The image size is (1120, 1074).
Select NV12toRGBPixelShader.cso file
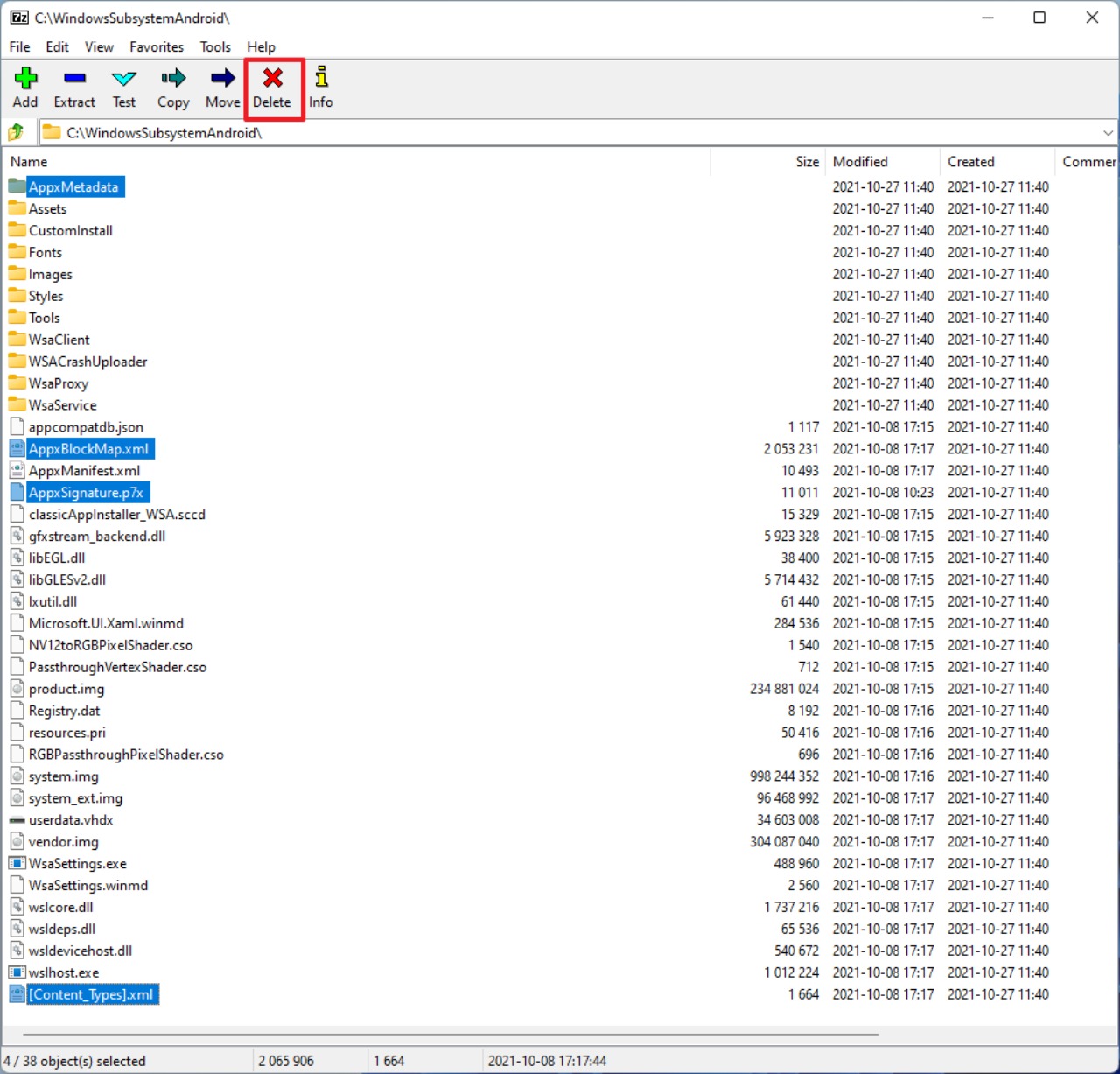click(x=110, y=645)
